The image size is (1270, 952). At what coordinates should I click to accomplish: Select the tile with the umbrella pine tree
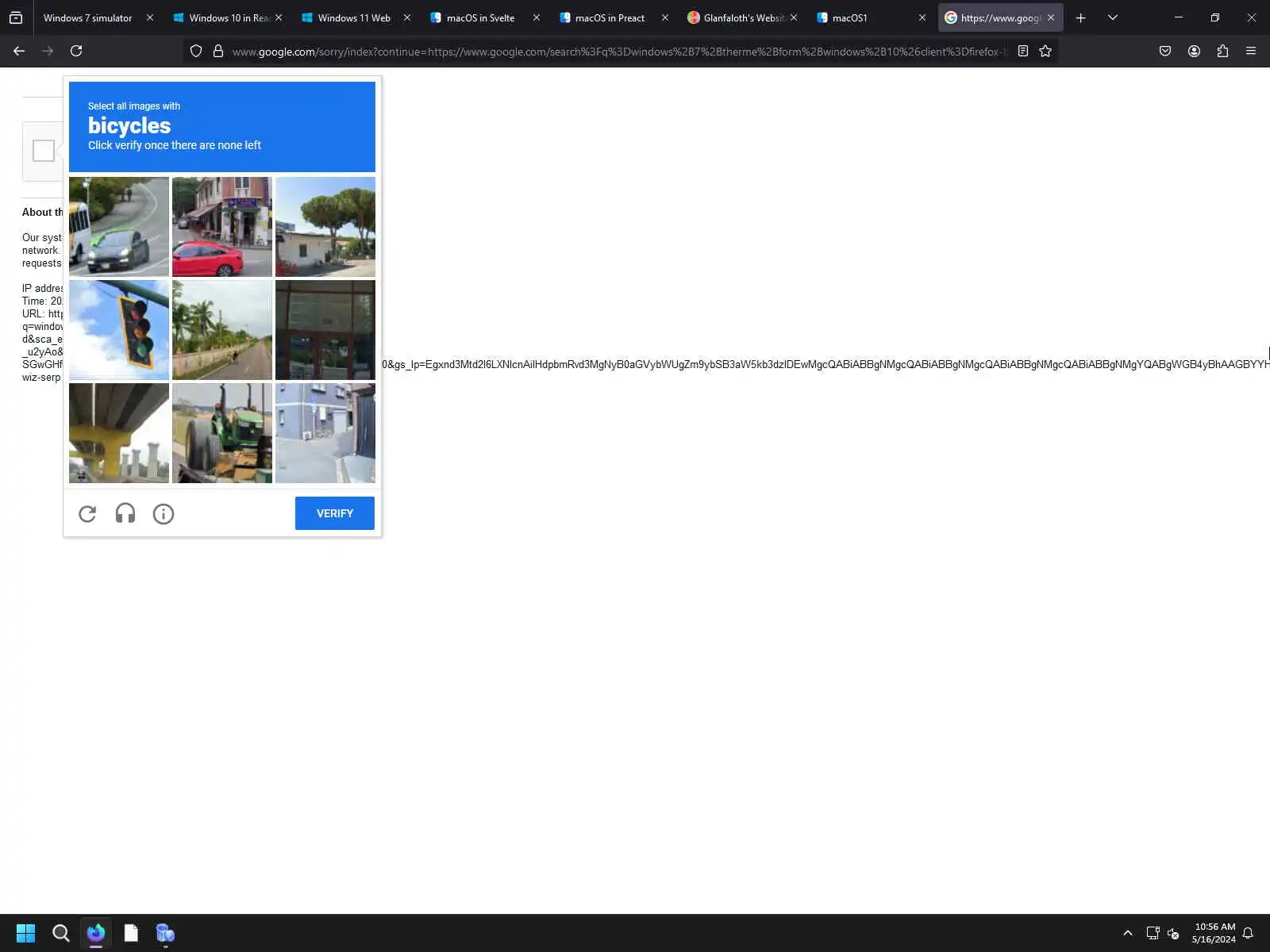(325, 227)
